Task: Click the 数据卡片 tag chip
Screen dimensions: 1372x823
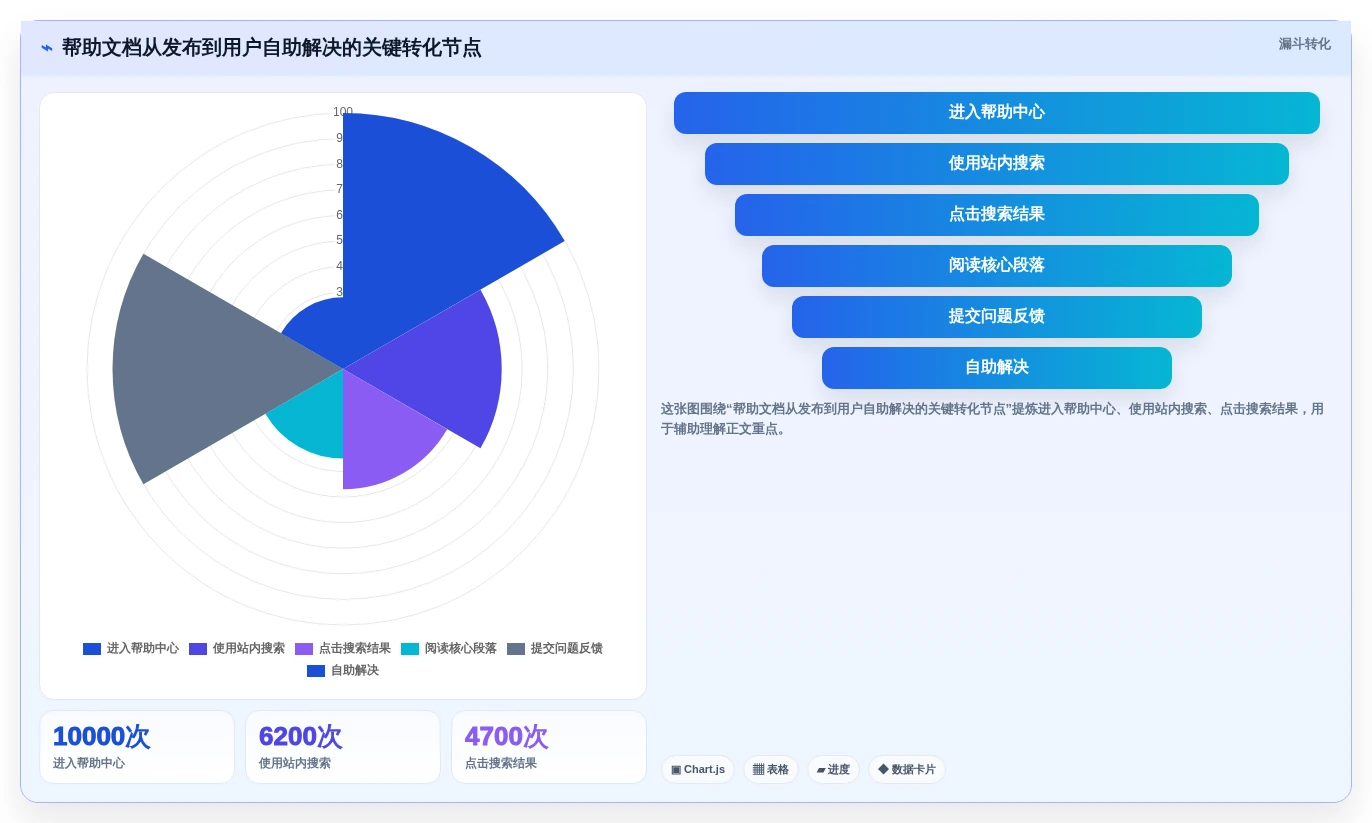Action: pyautogui.click(x=907, y=770)
